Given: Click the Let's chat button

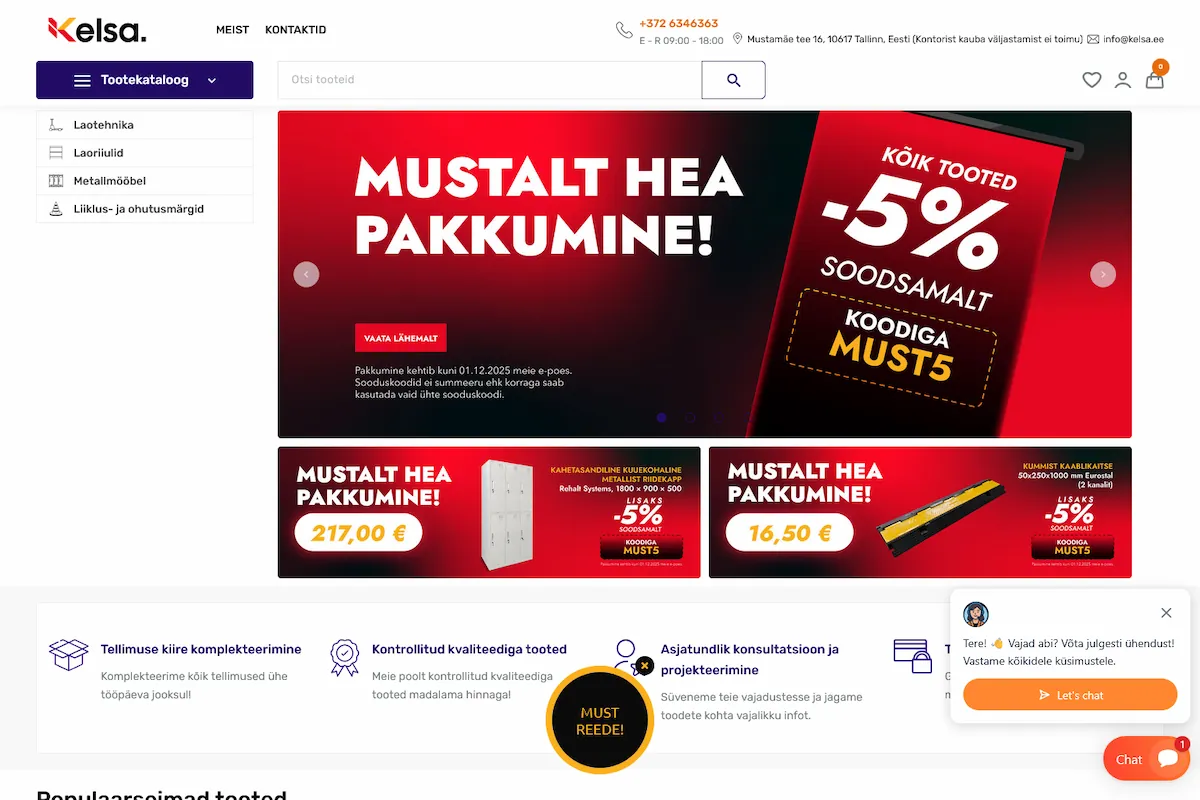Looking at the screenshot, I should click(x=1070, y=695).
